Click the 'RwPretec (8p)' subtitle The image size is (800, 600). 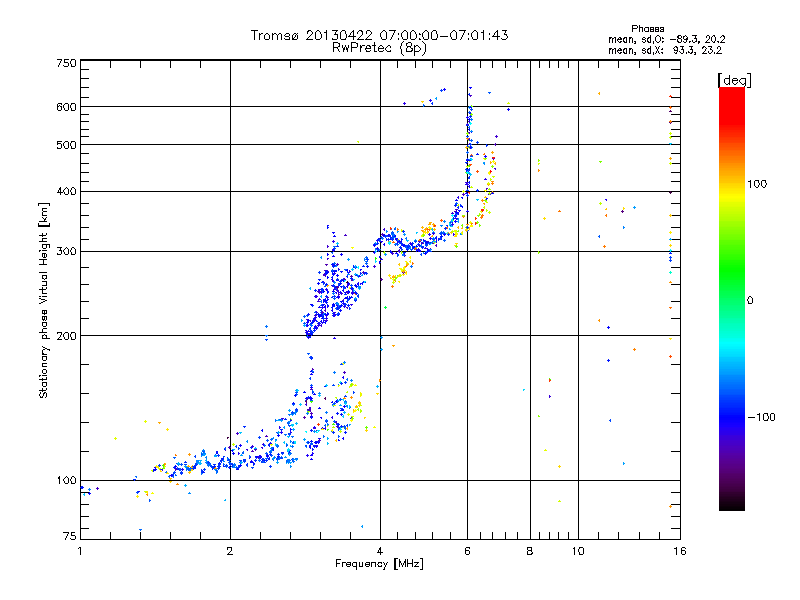pyautogui.click(x=379, y=48)
